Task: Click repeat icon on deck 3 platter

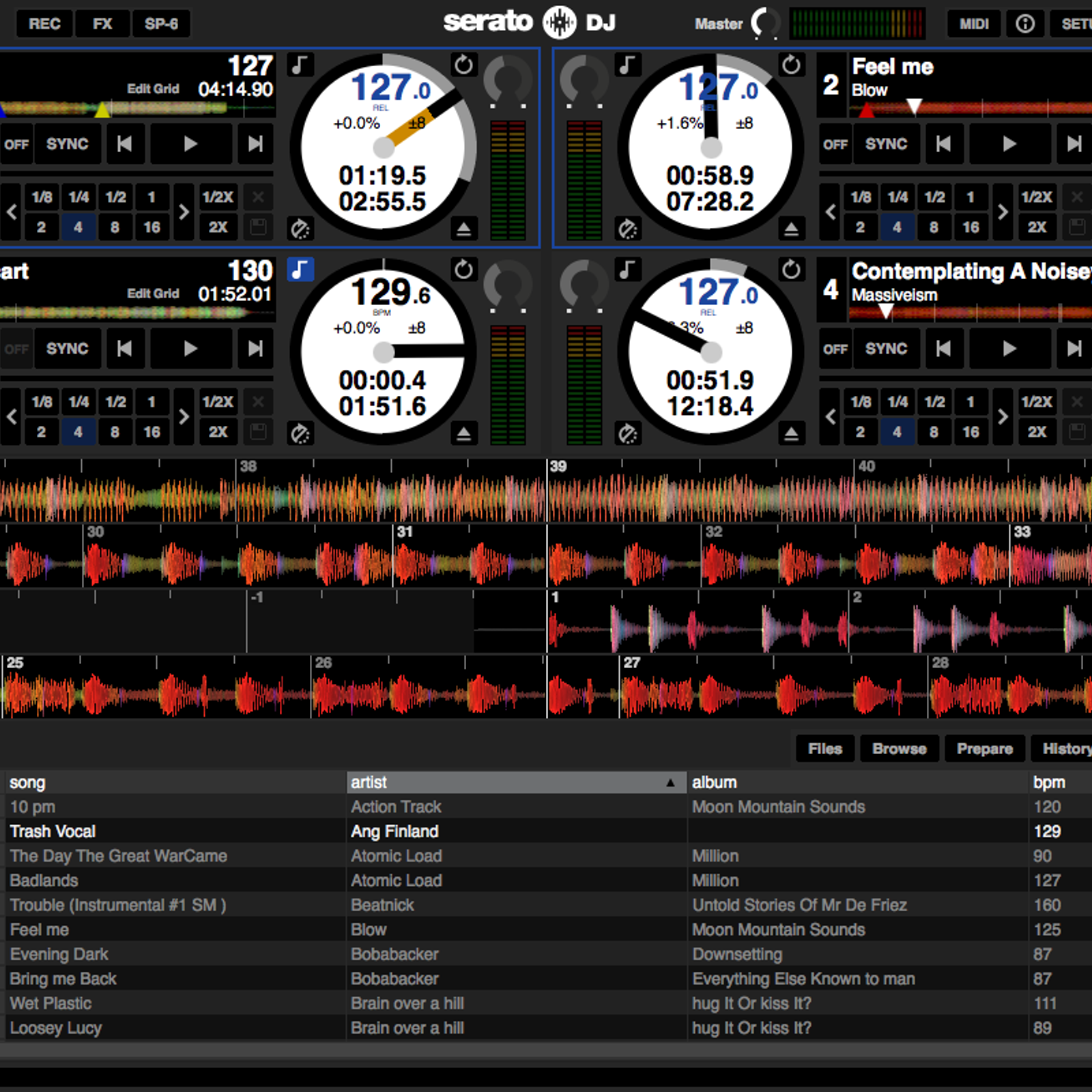Action: point(463,270)
